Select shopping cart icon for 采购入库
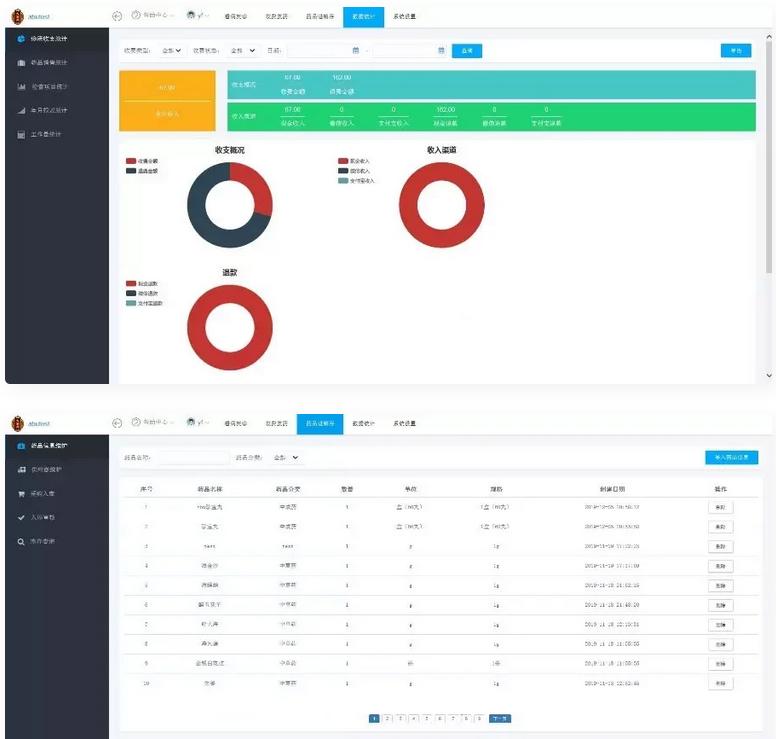776x739 pixels. 21,494
